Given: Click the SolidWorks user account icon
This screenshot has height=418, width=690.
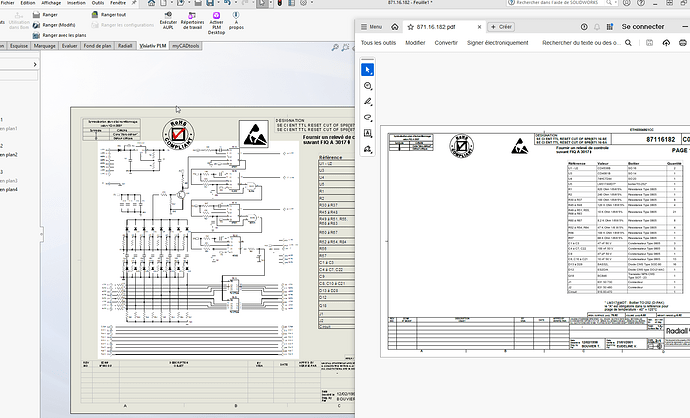Looking at the screenshot, I should (627, 3).
